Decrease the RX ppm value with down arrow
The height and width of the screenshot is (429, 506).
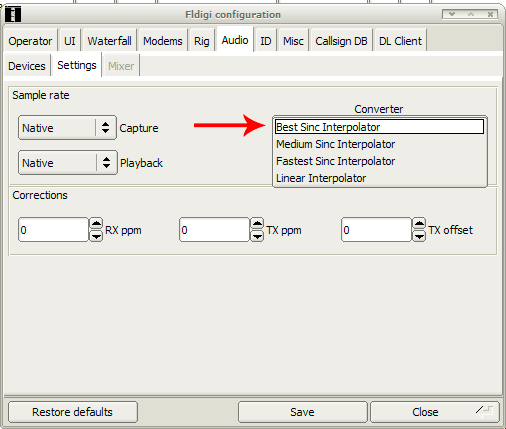click(96, 236)
